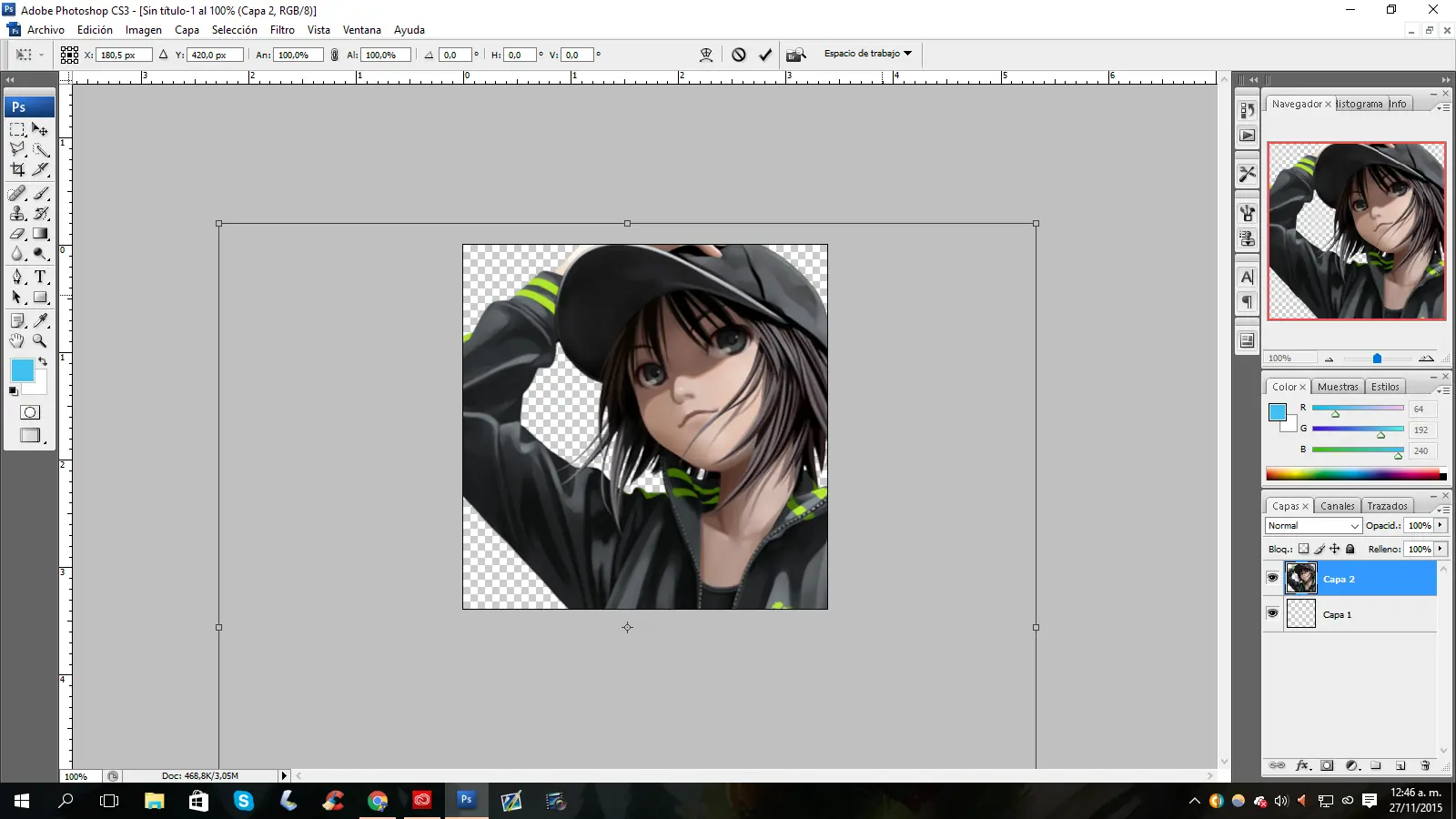The image size is (1456, 819).
Task: Select the History Brush tool
Action: [x=40, y=214]
